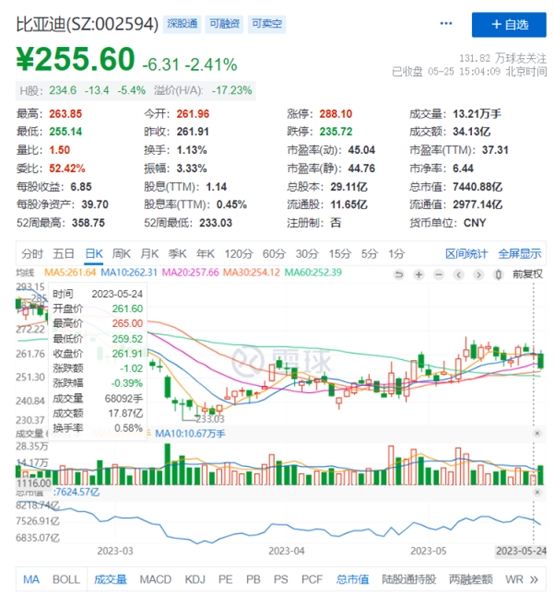
Task: Select the 日K daily candlestick tab
Action: (94, 253)
